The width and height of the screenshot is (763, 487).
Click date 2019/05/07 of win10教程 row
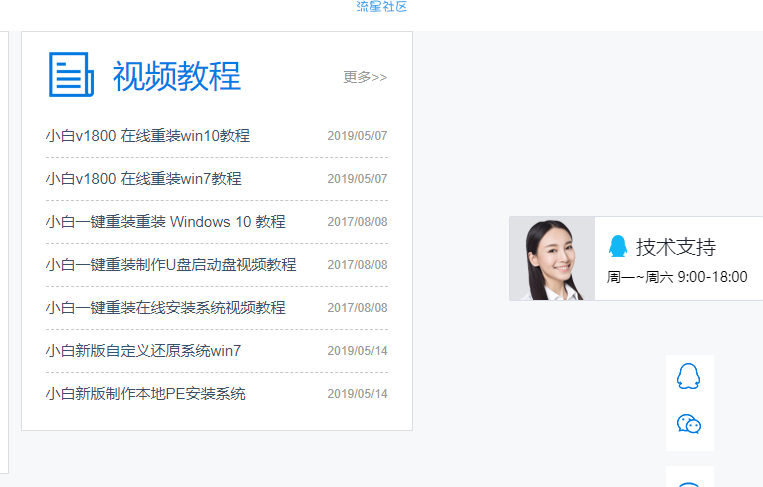point(357,136)
